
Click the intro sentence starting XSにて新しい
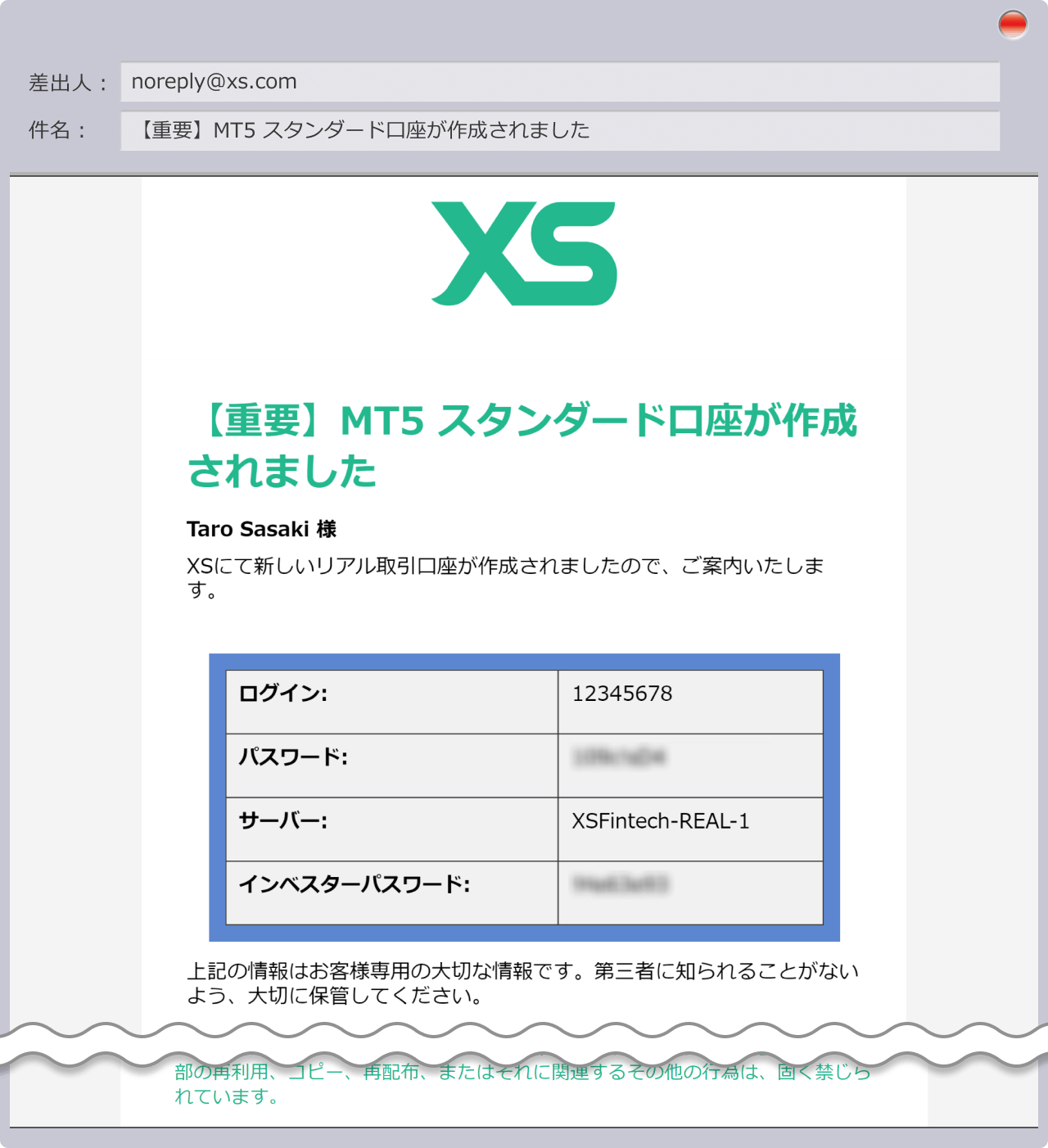click(x=505, y=577)
